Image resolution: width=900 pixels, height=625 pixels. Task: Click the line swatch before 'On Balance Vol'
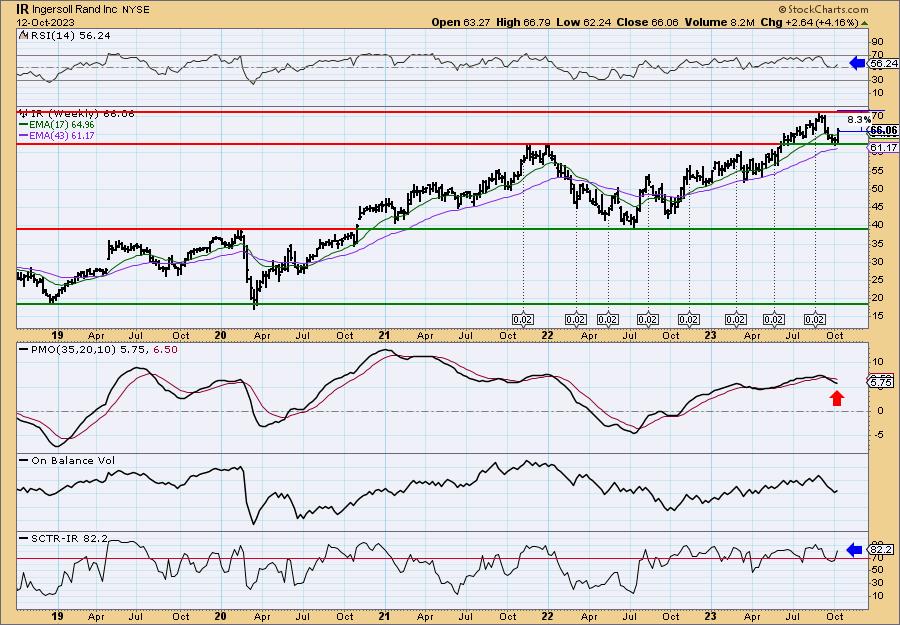24,460
